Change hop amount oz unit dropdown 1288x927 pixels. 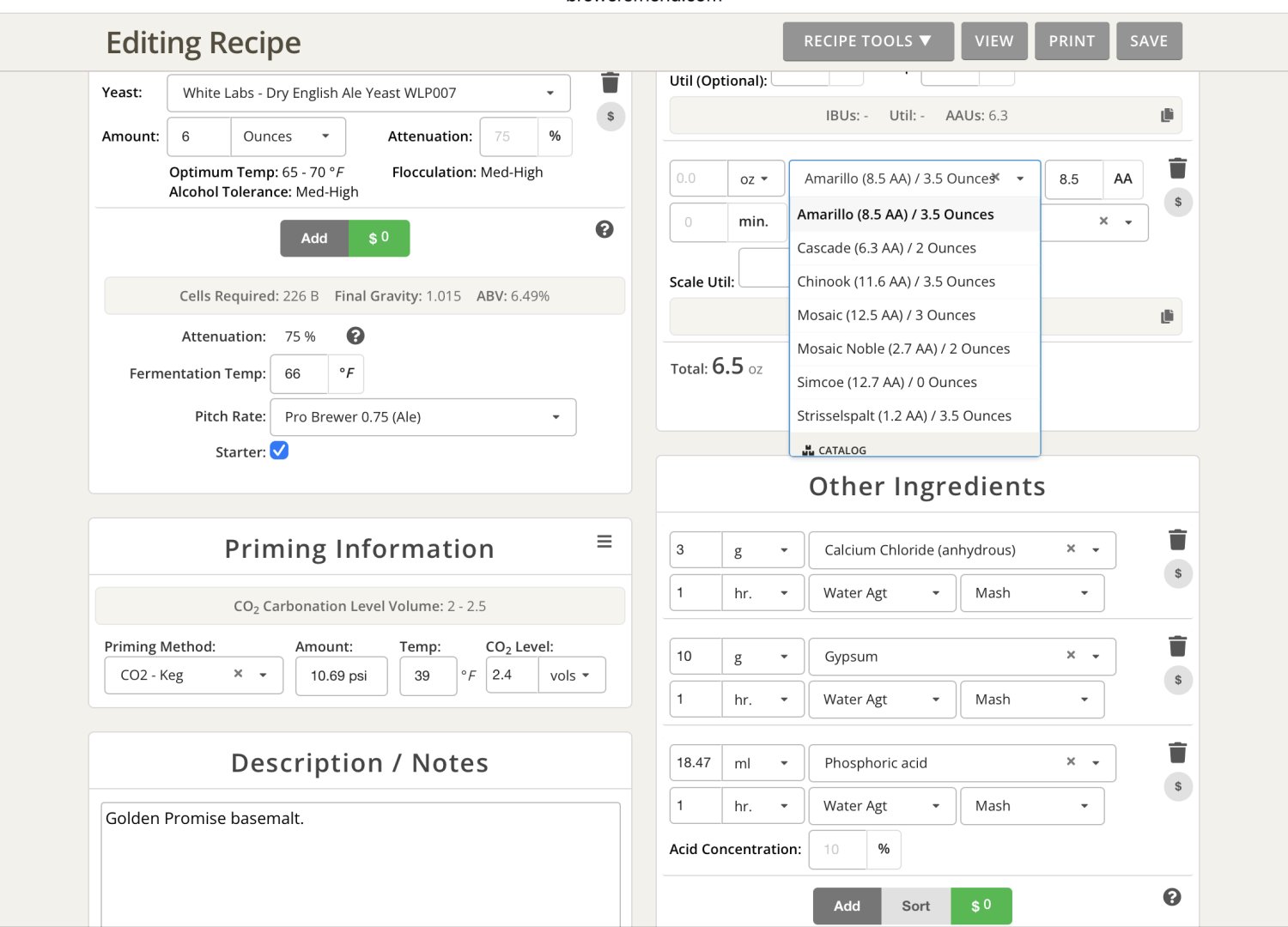tap(756, 179)
